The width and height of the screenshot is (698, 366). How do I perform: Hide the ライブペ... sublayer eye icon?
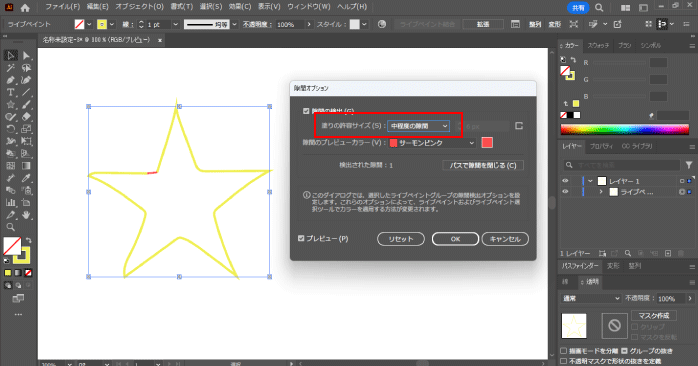tap(565, 192)
